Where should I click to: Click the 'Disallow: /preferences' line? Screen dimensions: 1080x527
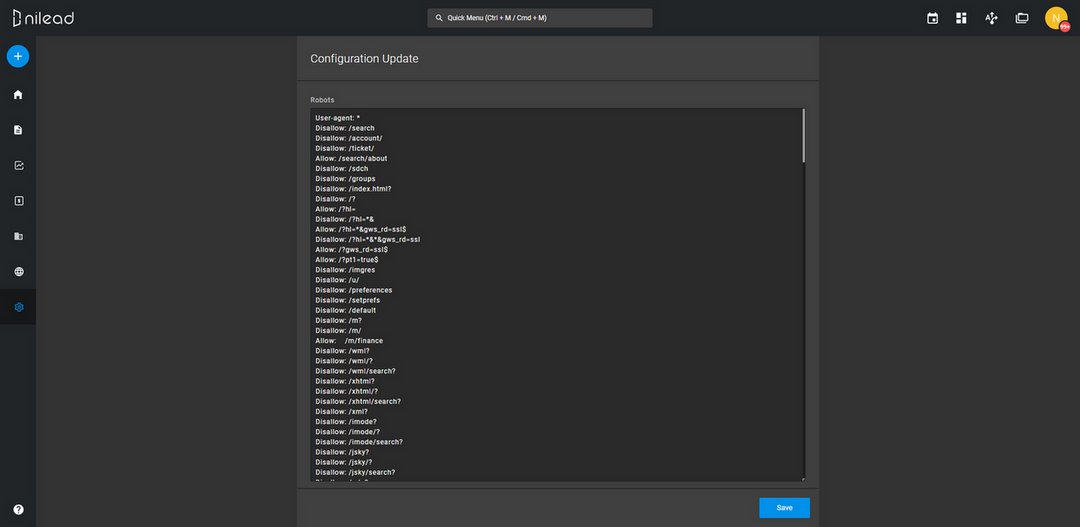[354, 290]
